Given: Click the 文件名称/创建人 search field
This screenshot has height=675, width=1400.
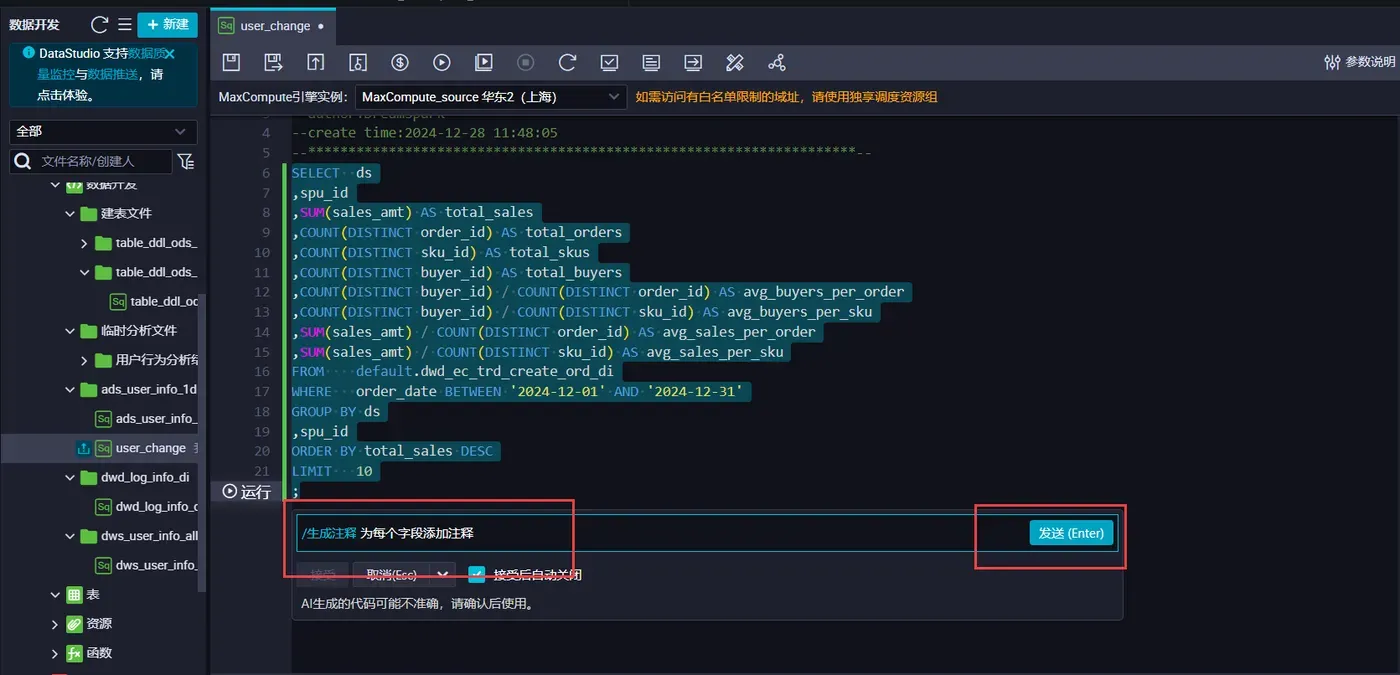Looking at the screenshot, I should click(x=100, y=161).
